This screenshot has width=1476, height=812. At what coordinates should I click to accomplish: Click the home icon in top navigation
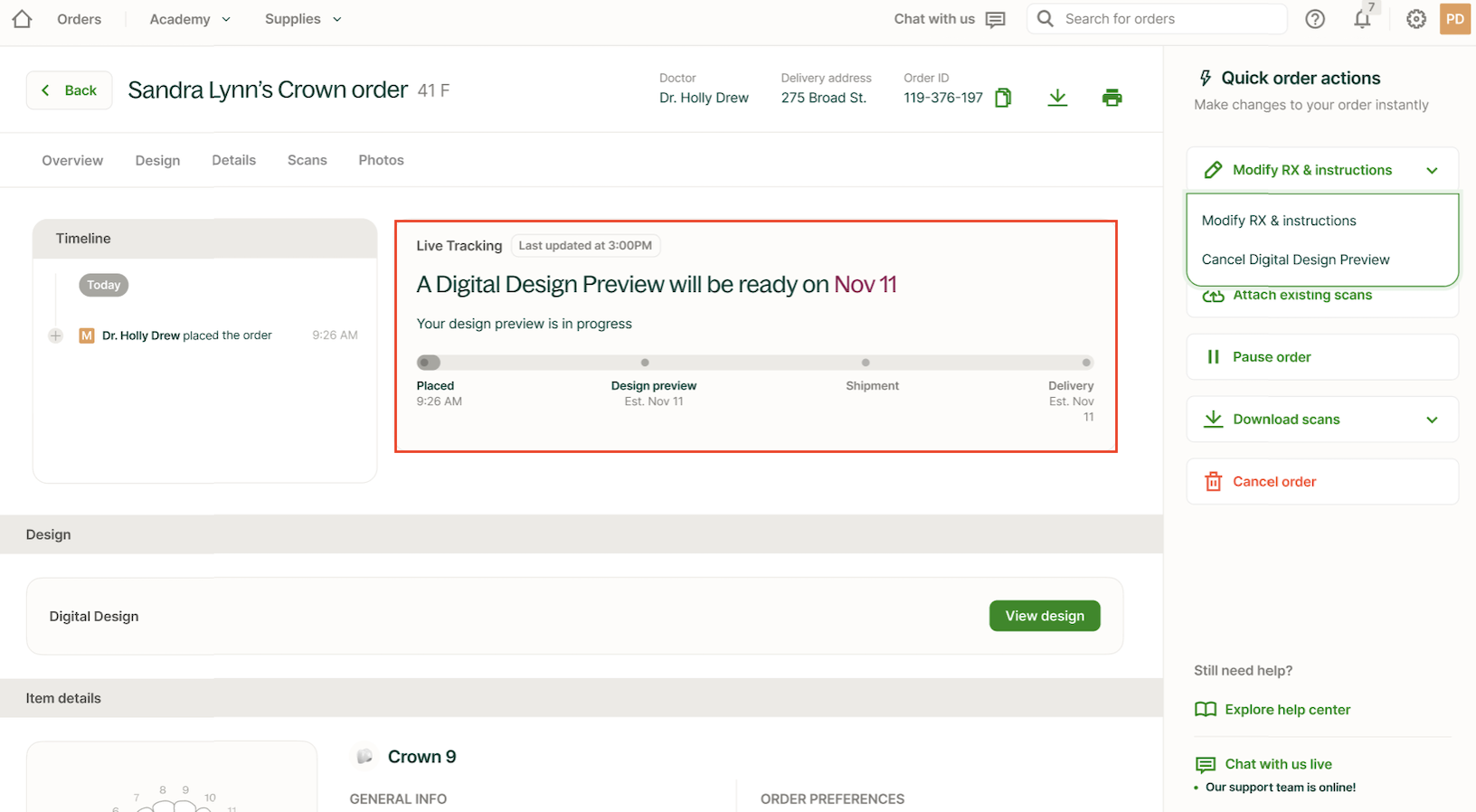(x=23, y=19)
